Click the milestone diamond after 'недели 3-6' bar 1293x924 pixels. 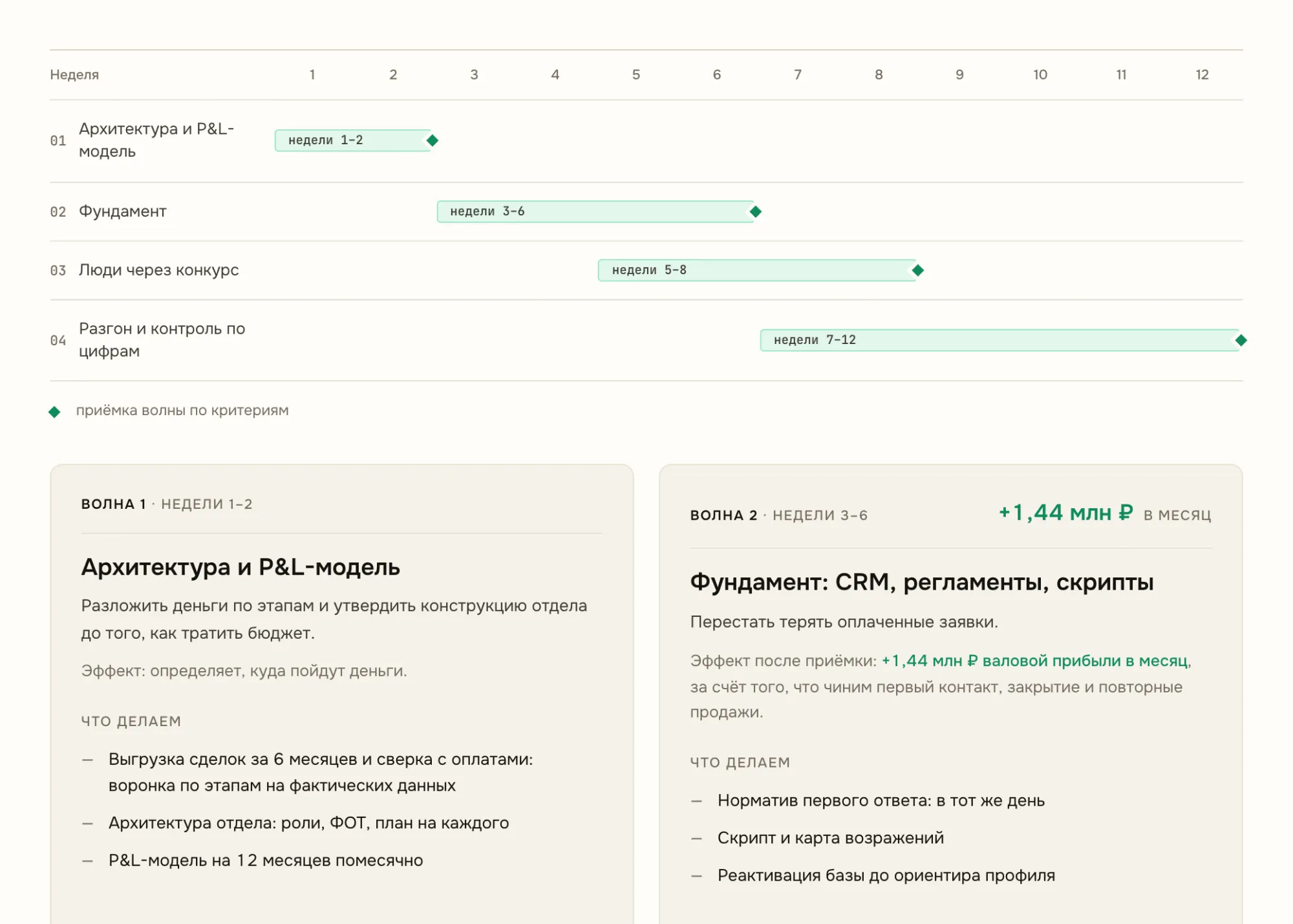(x=755, y=211)
